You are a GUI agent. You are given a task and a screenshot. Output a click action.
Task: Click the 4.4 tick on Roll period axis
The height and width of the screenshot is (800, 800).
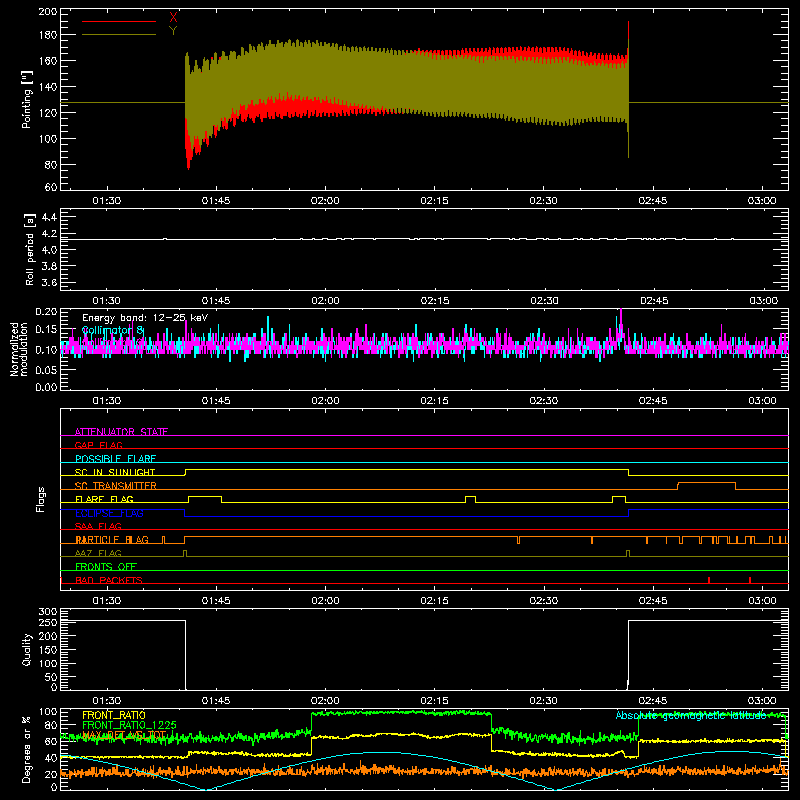click(x=49, y=217)
